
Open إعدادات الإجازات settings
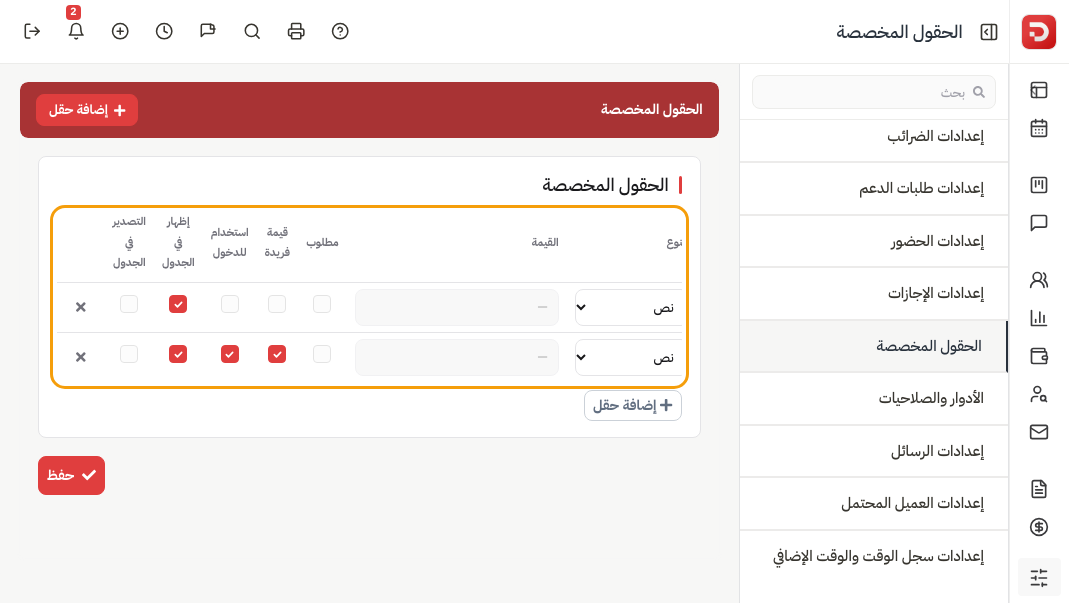point(874,293)
